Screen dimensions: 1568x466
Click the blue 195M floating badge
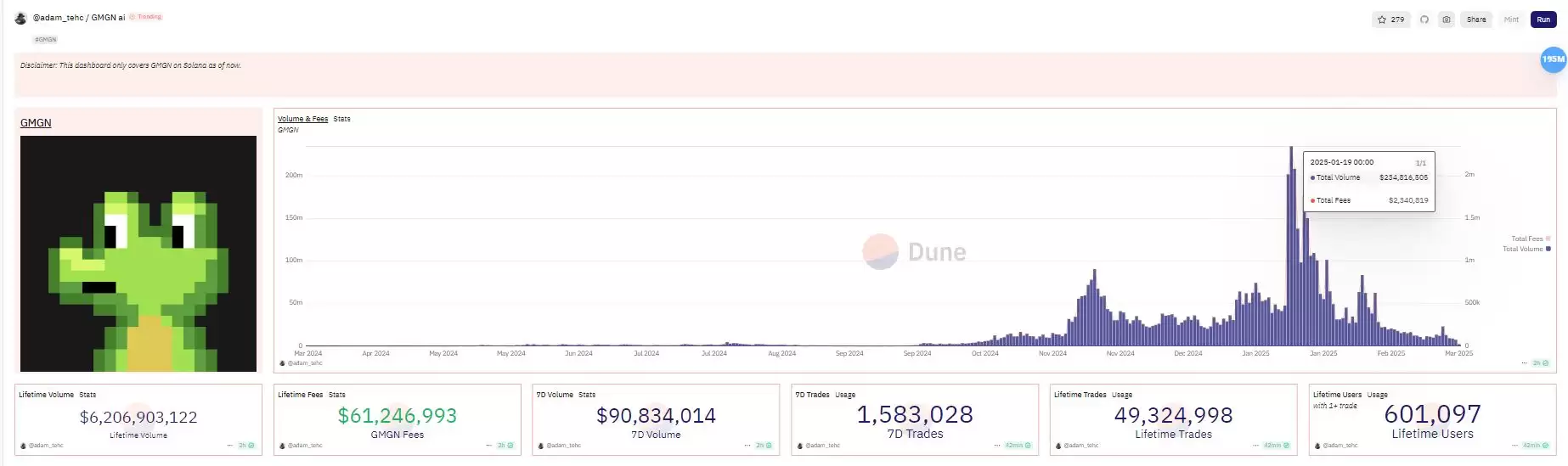(1553, 59)
